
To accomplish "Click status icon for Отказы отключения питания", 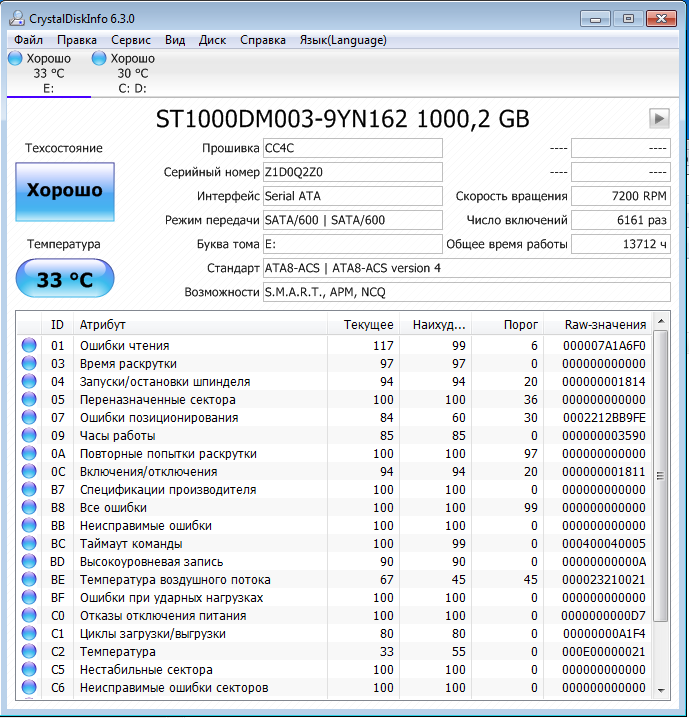I will tap(29, 615).
